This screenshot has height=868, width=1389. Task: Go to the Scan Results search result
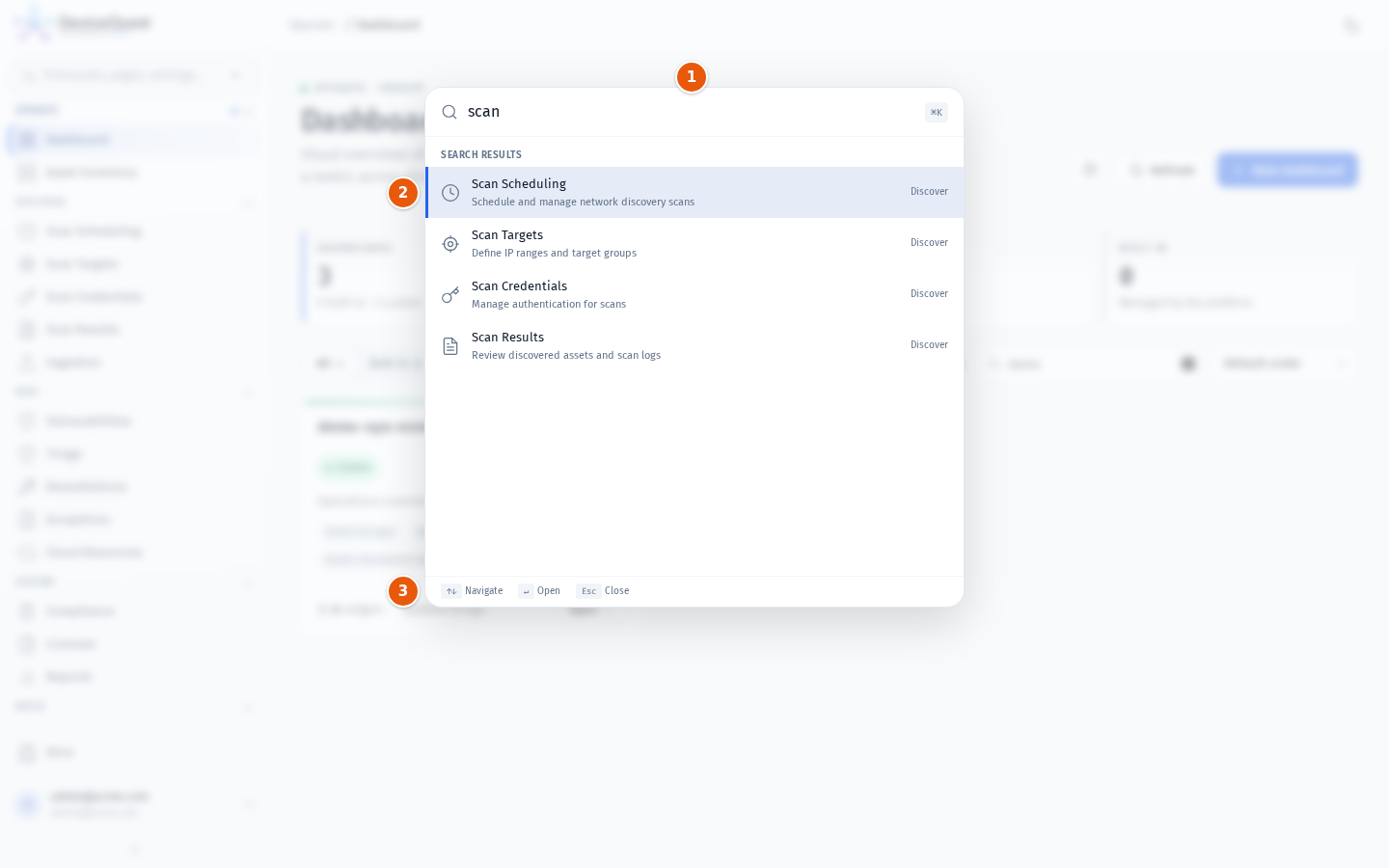click(x=694, y=346)
